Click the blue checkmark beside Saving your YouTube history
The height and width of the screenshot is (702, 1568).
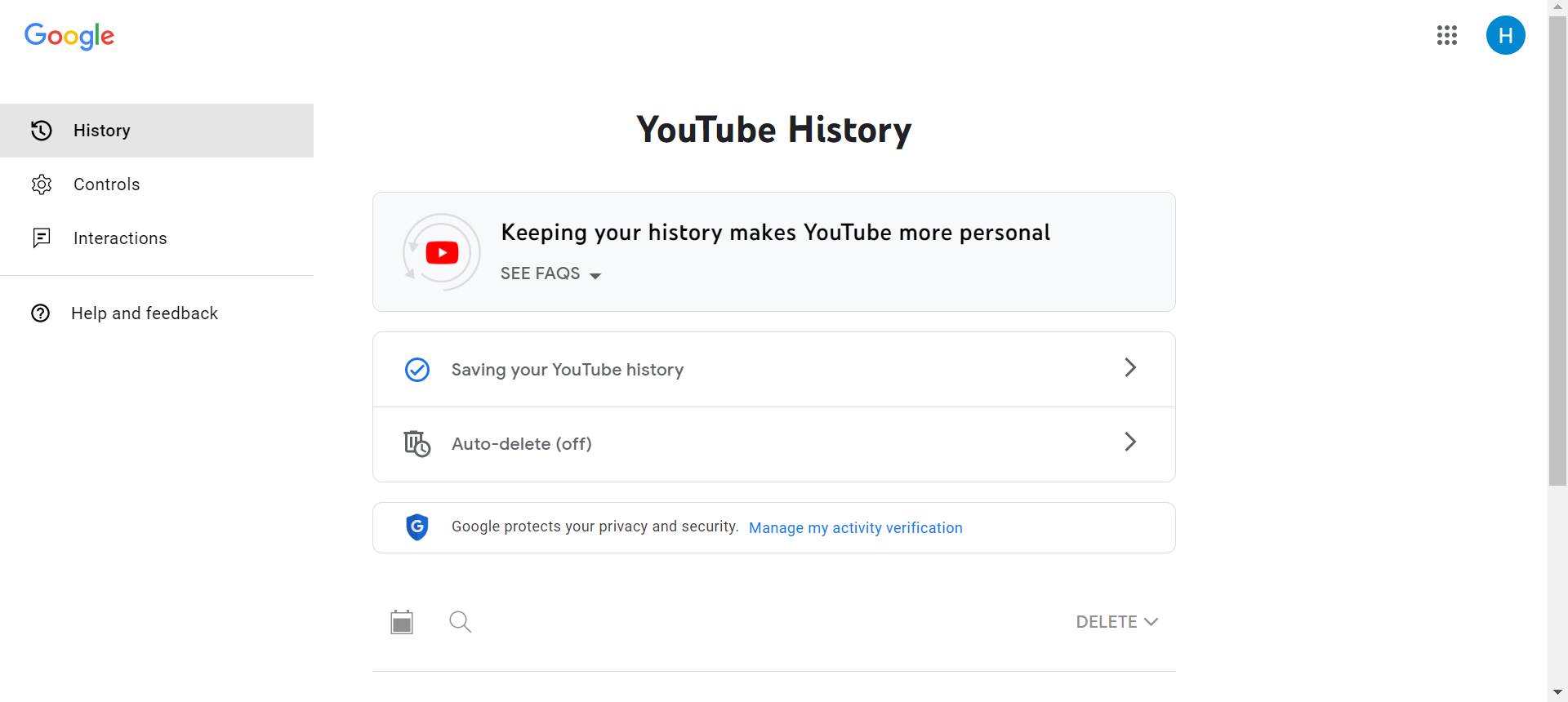tap(417, 370)
